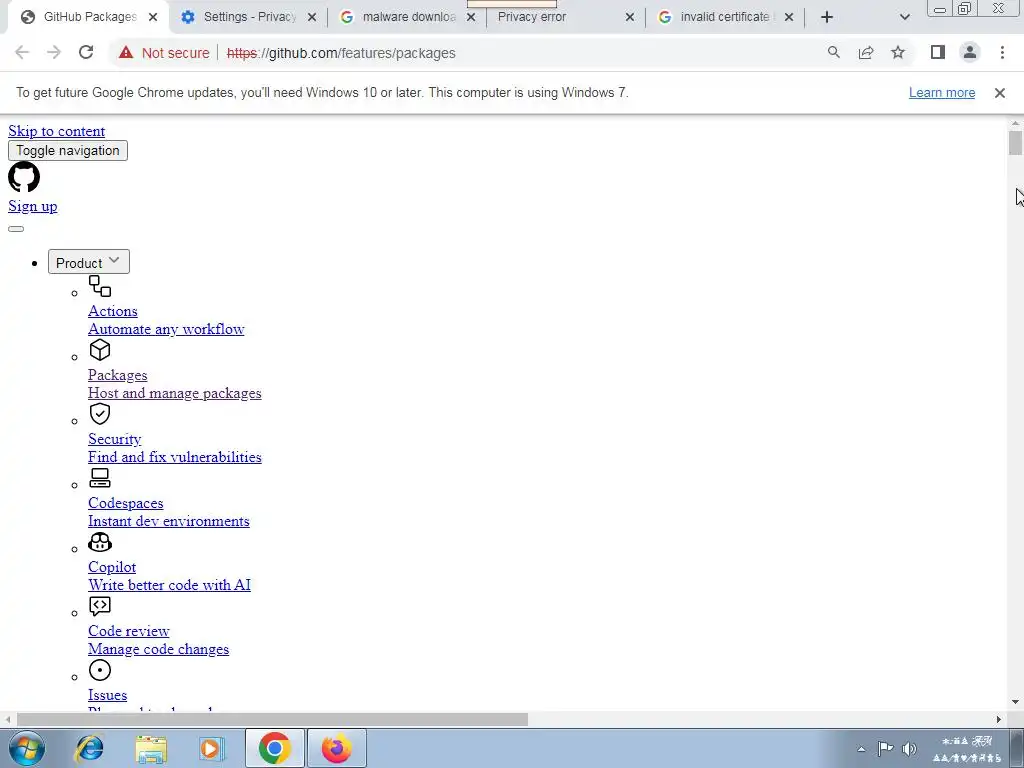Switch to Firefox on taskbar
The width and height of the screenshot is (1024, 768).
click(337, 748)
